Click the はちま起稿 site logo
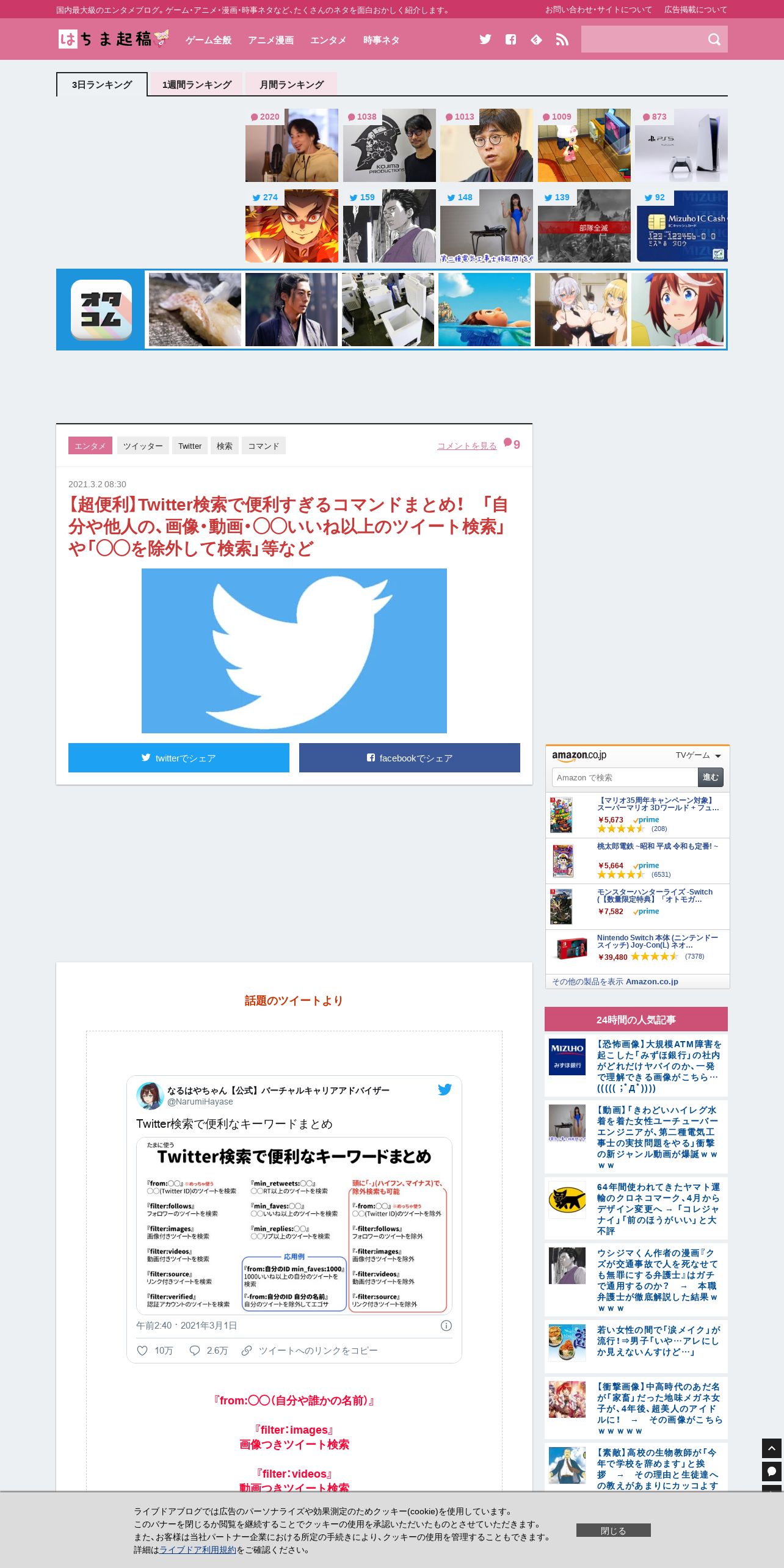This screenshot has height=1568, width=784. [x=114, y=39]
